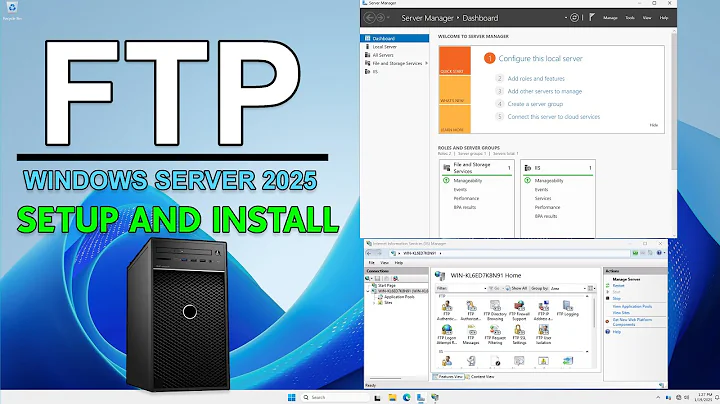Open FTP Directory Browsing feature
The height and width of the screenshot is (404, 720).
click(x=495, y=310)
